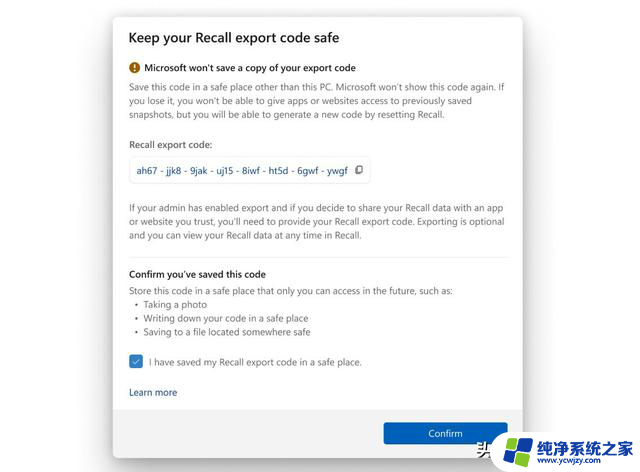The height and width of the screenshot is (472, 640).
Task: Click 'Microsoft won't save a copy' warning heading
Action: [250, 68]
